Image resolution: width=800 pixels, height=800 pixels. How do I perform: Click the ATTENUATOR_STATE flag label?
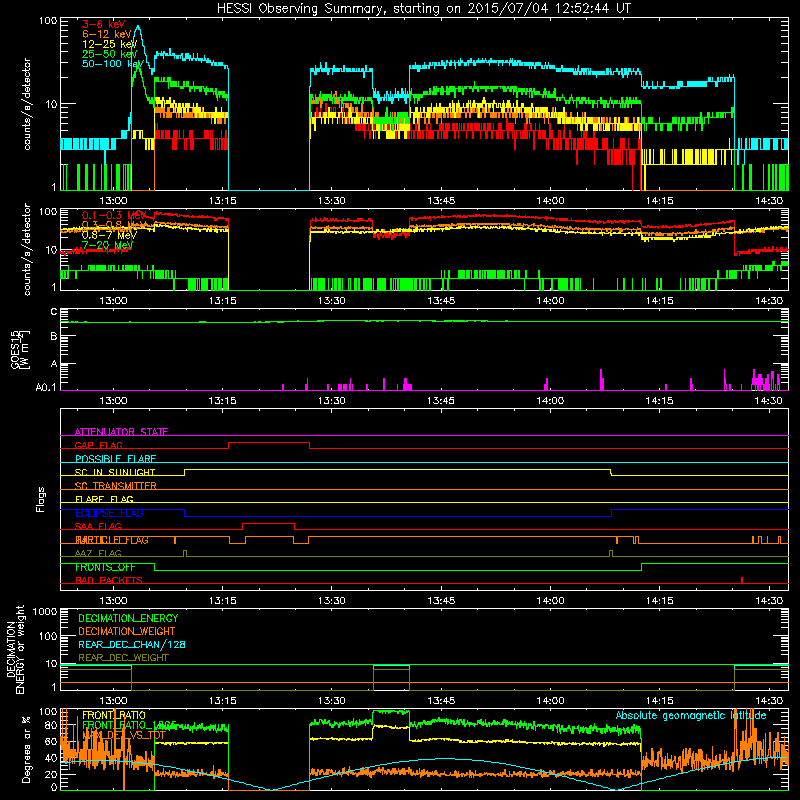(x=121, y=432)
